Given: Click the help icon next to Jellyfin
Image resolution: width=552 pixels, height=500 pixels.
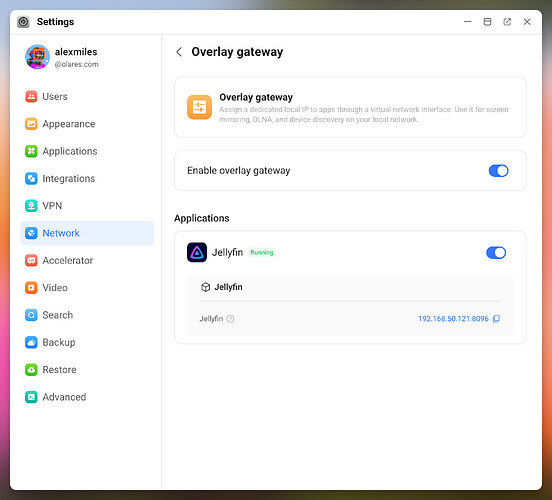Looking at the screenshot, I should [230, 319].
